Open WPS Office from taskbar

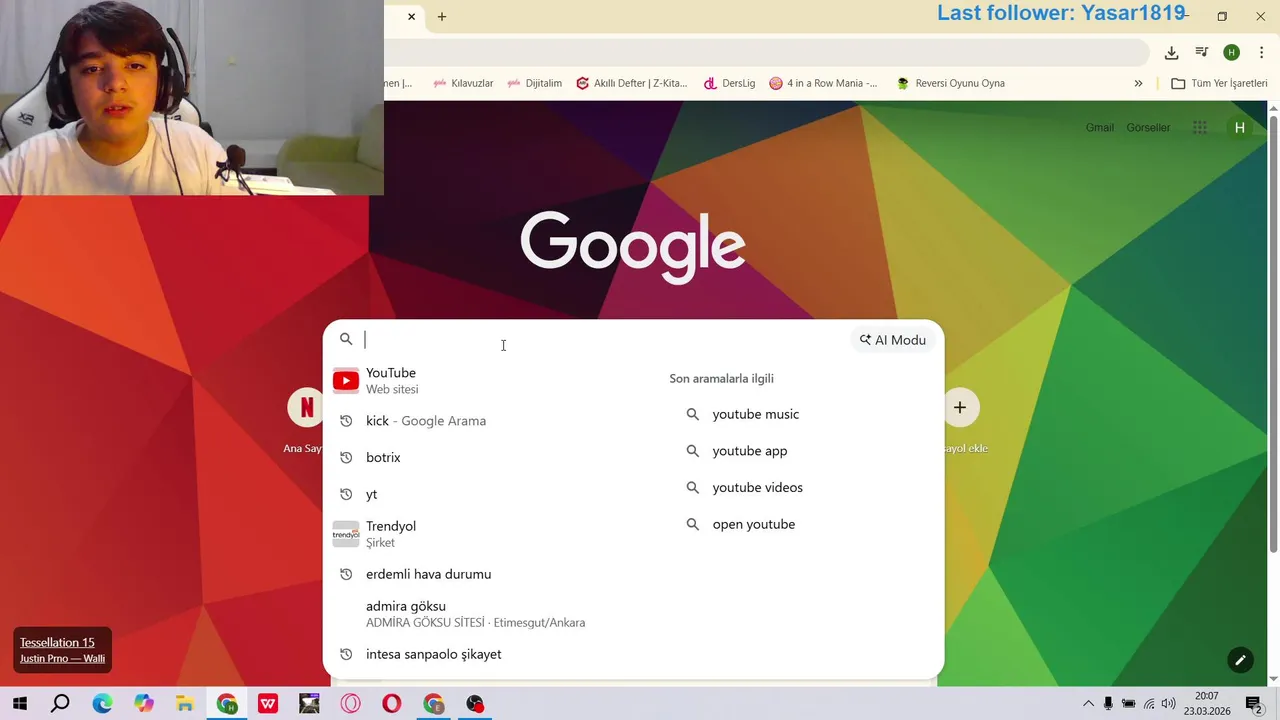pos(268,704)
